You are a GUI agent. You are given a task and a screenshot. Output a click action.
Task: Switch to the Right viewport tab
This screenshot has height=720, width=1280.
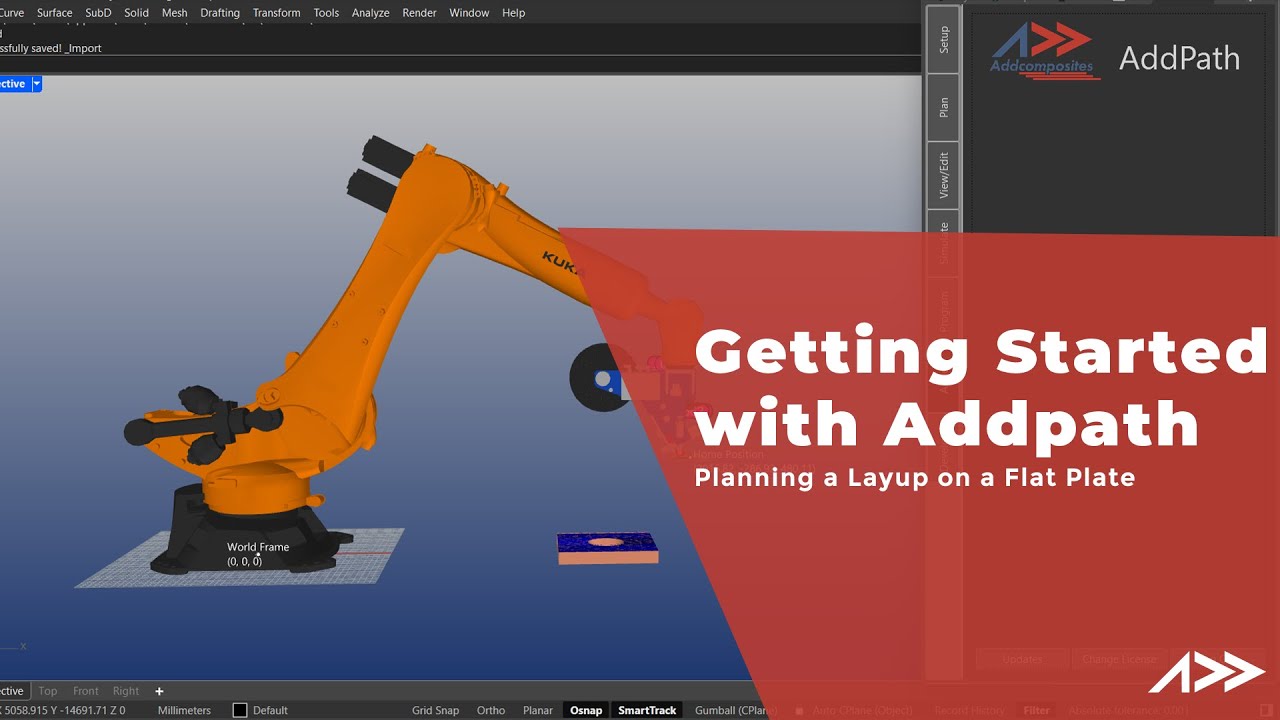(x=126, y=691)
